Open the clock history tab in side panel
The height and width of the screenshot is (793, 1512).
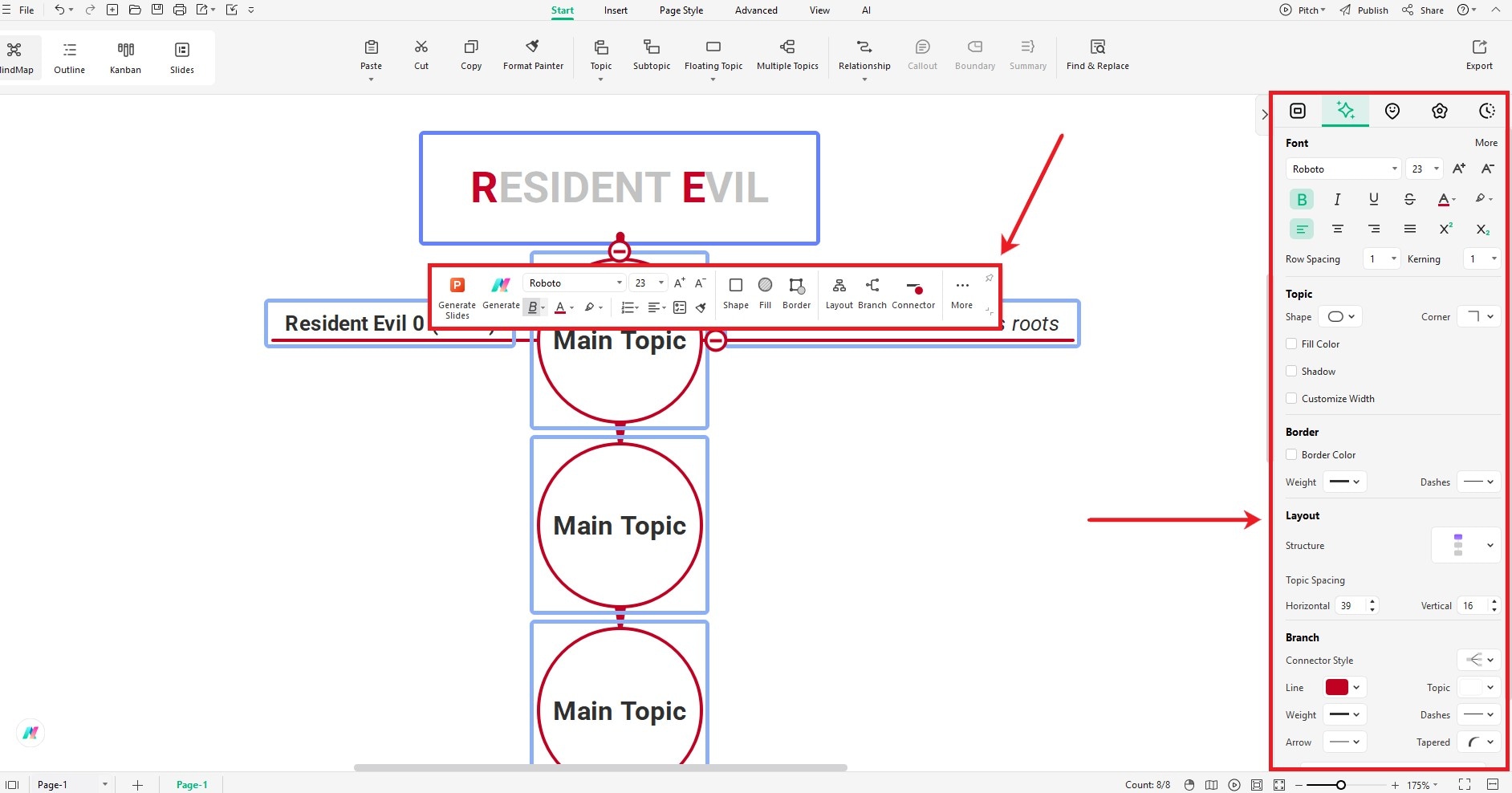pos(1487,111)
